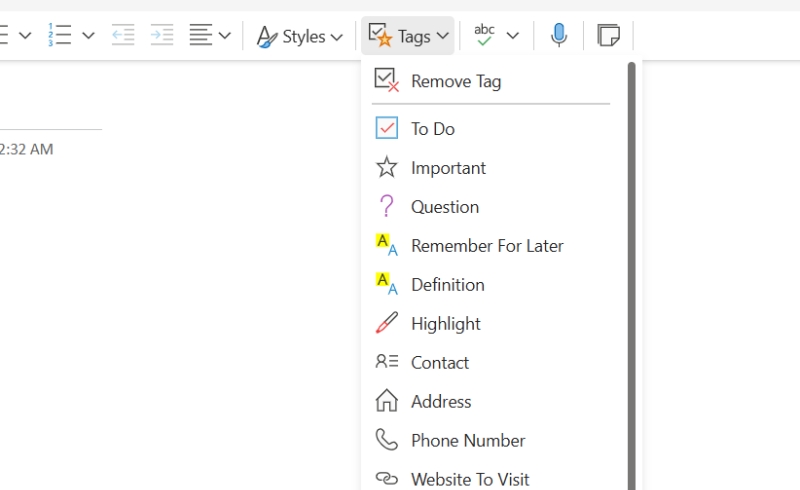Click the Tags menu vertical scrollbar

coord(632,276)
